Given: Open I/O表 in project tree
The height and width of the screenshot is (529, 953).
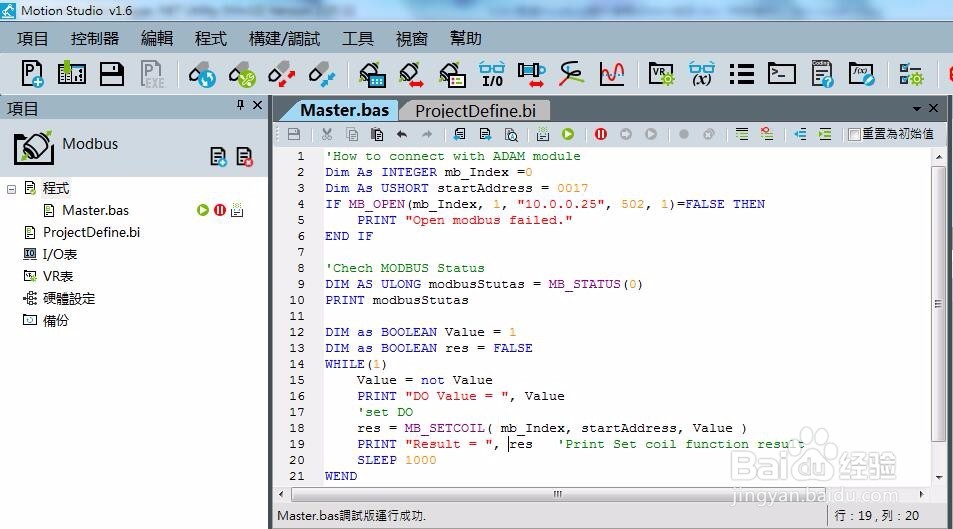Looking at the screenshot, I should (60, 254).
